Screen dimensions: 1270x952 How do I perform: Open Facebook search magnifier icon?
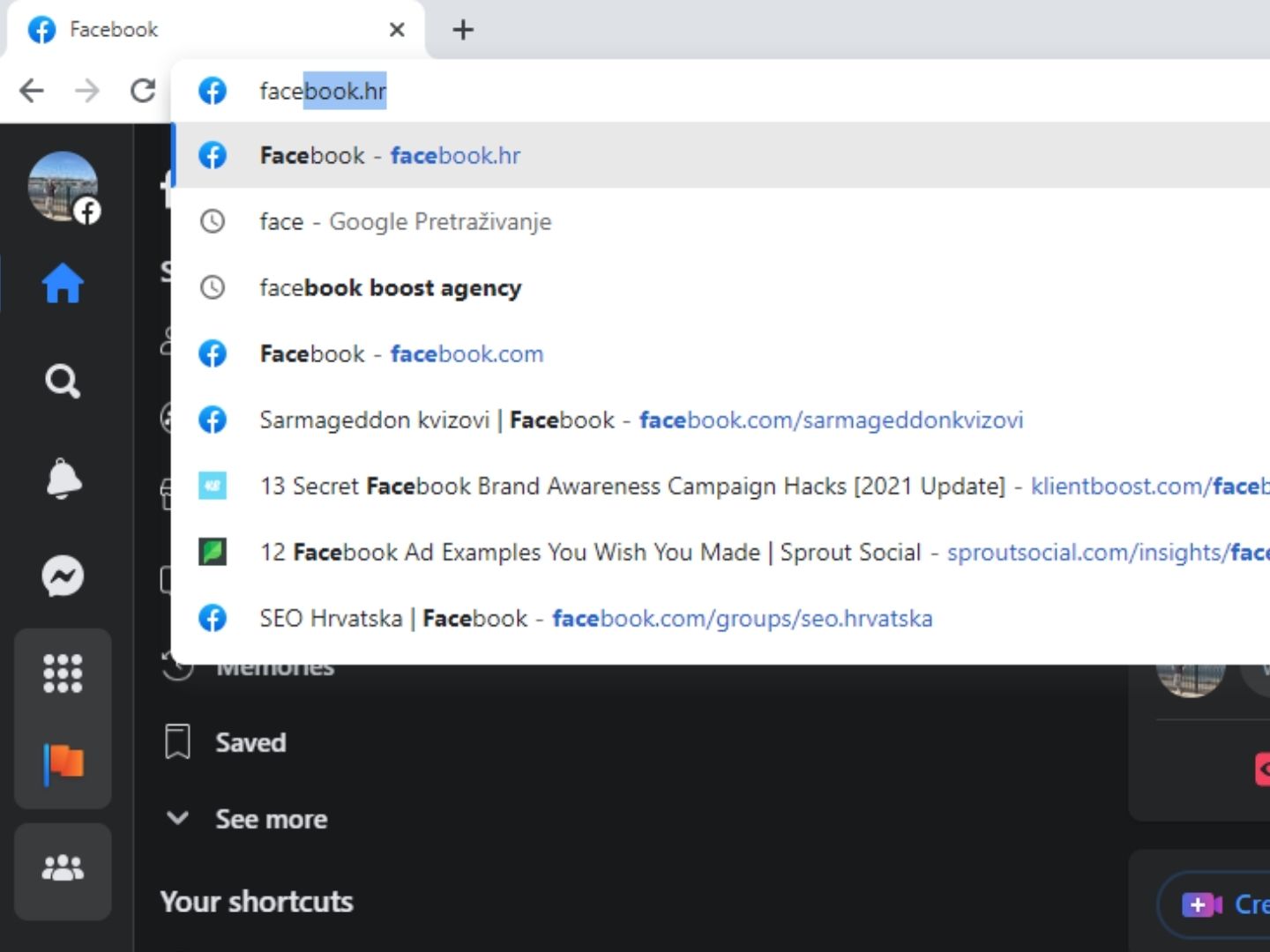coord(63,382)
